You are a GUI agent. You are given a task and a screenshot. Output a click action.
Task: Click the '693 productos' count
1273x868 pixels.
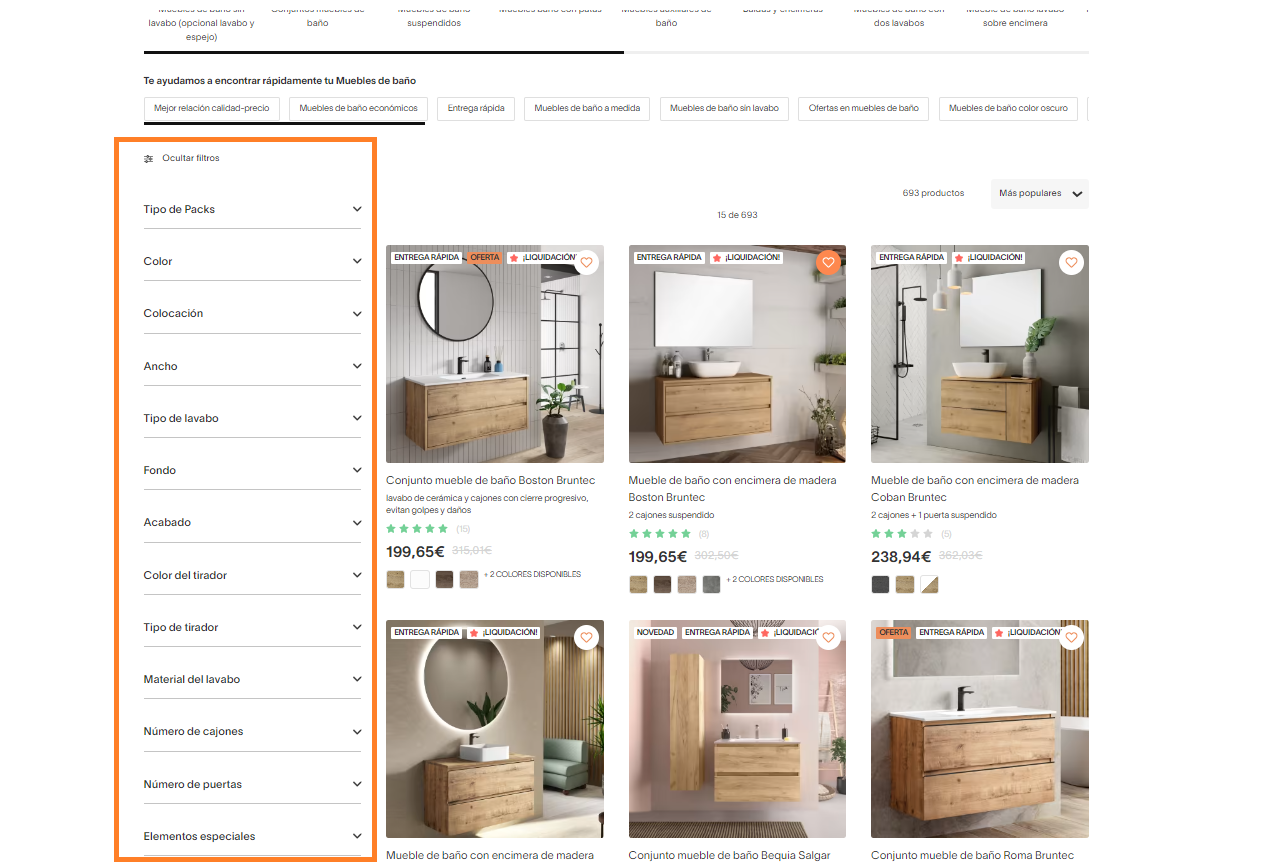point(933,193)
